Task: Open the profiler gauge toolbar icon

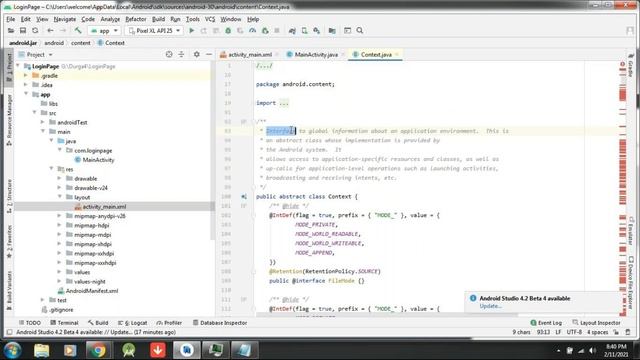Action: pos(253,31)
